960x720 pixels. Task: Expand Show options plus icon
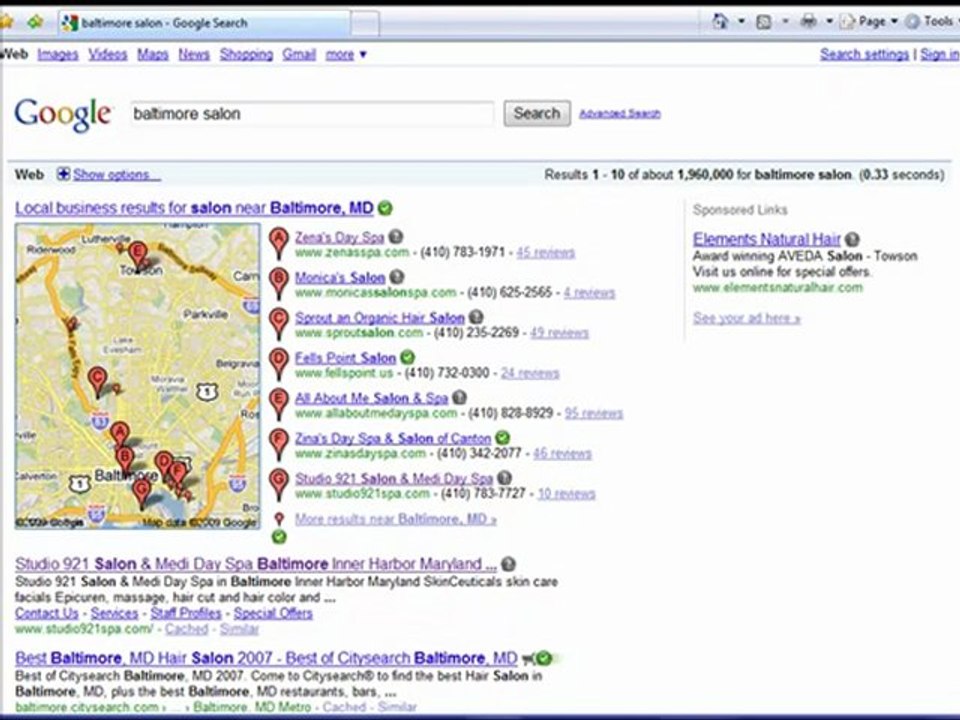(x=63, y=174)
